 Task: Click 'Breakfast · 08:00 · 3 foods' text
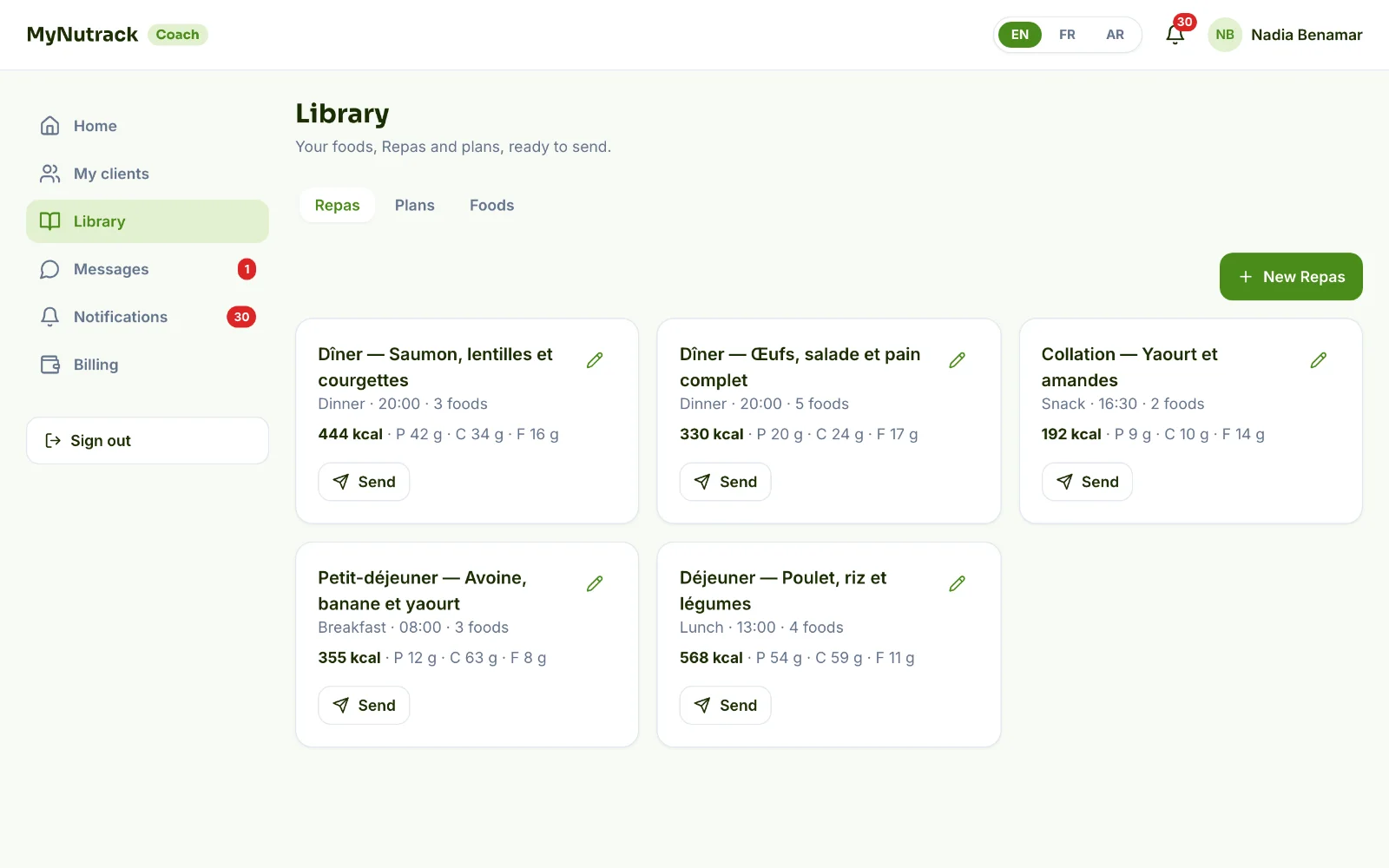(413, 628)
